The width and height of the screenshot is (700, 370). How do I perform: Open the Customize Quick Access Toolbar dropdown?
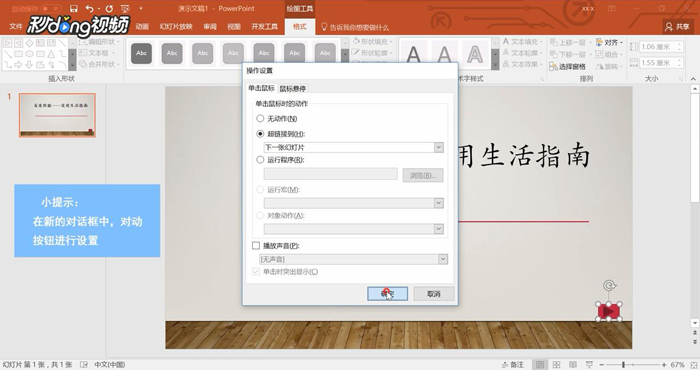tap(141, 8)
